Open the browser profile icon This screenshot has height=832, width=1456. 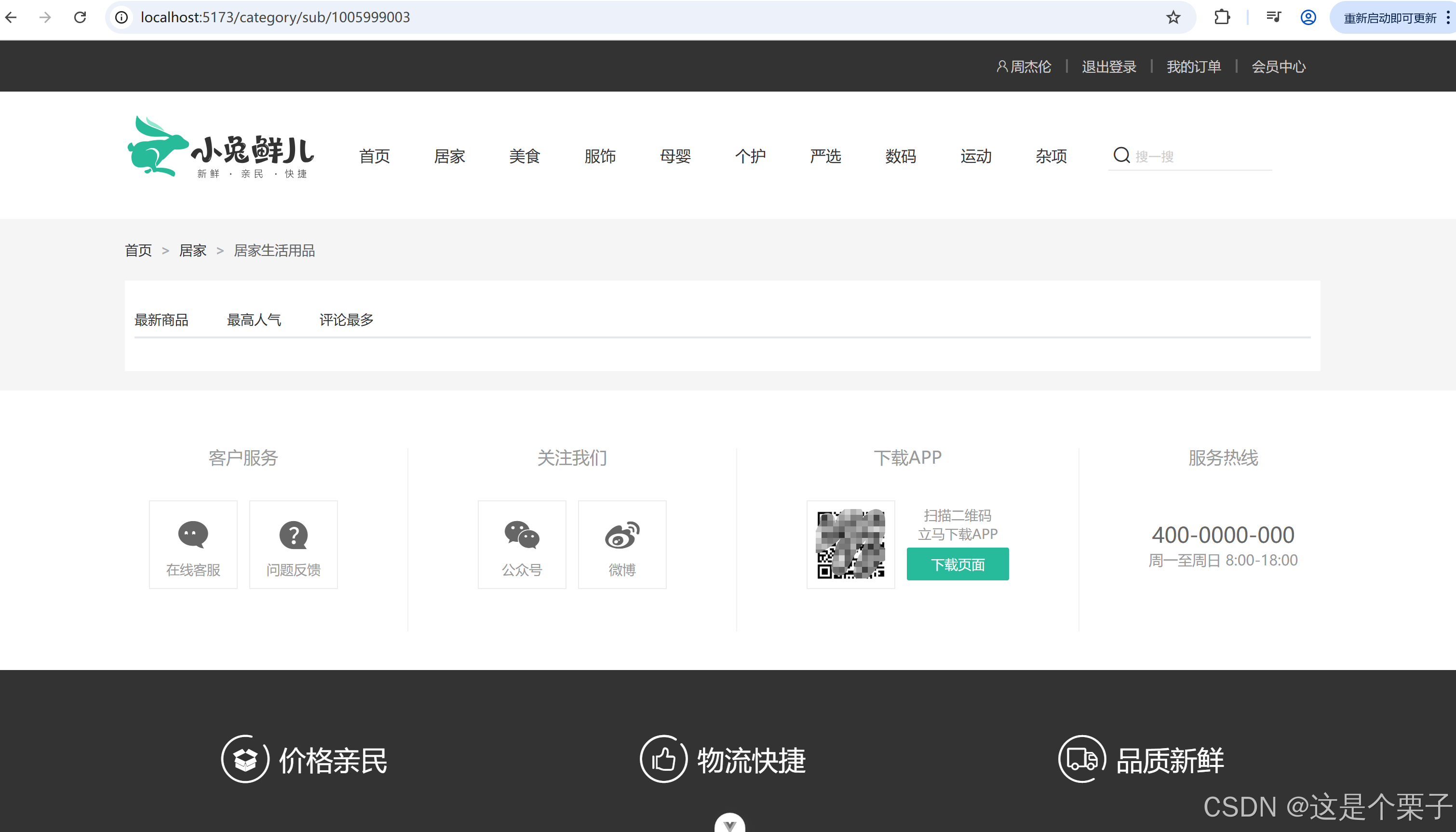coord(1308,17)
